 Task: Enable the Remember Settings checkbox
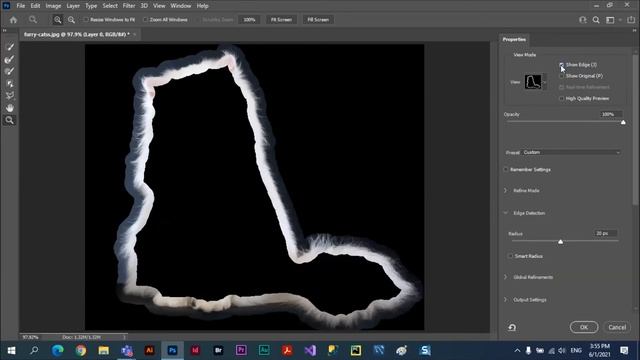506,169
